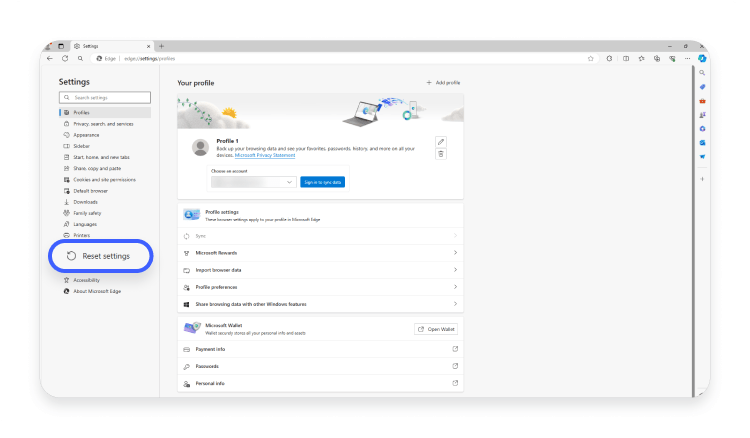Click Sign in to sync data button

(322, 182)
